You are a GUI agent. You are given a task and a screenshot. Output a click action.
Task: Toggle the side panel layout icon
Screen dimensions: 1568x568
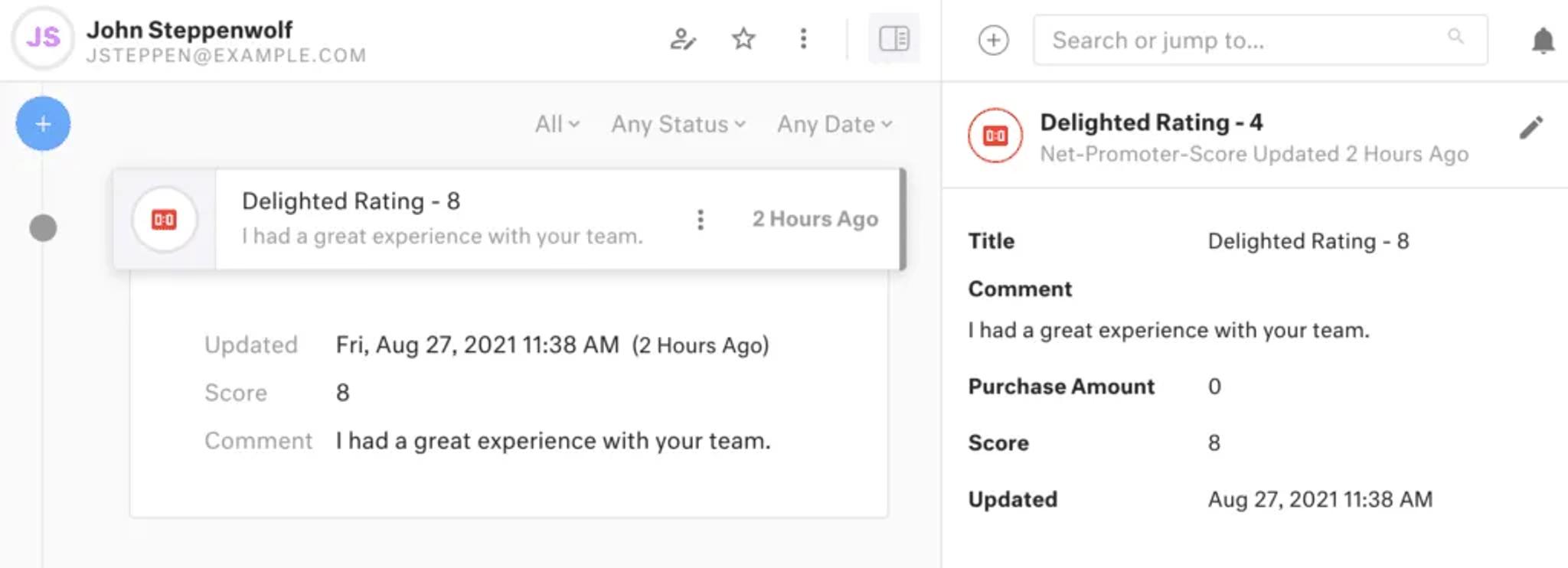[893, 38]
